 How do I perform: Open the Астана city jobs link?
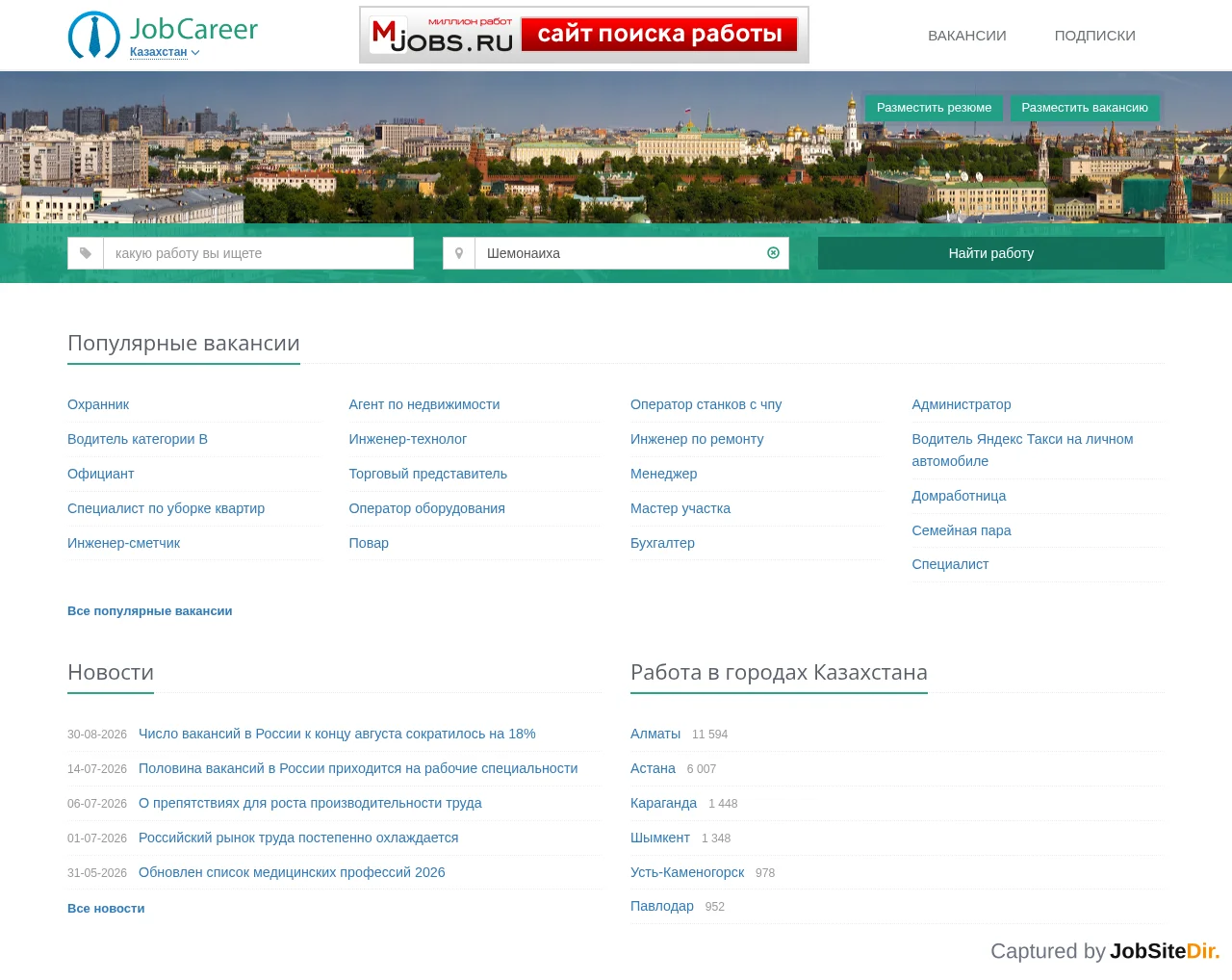[x=653, y=768]
